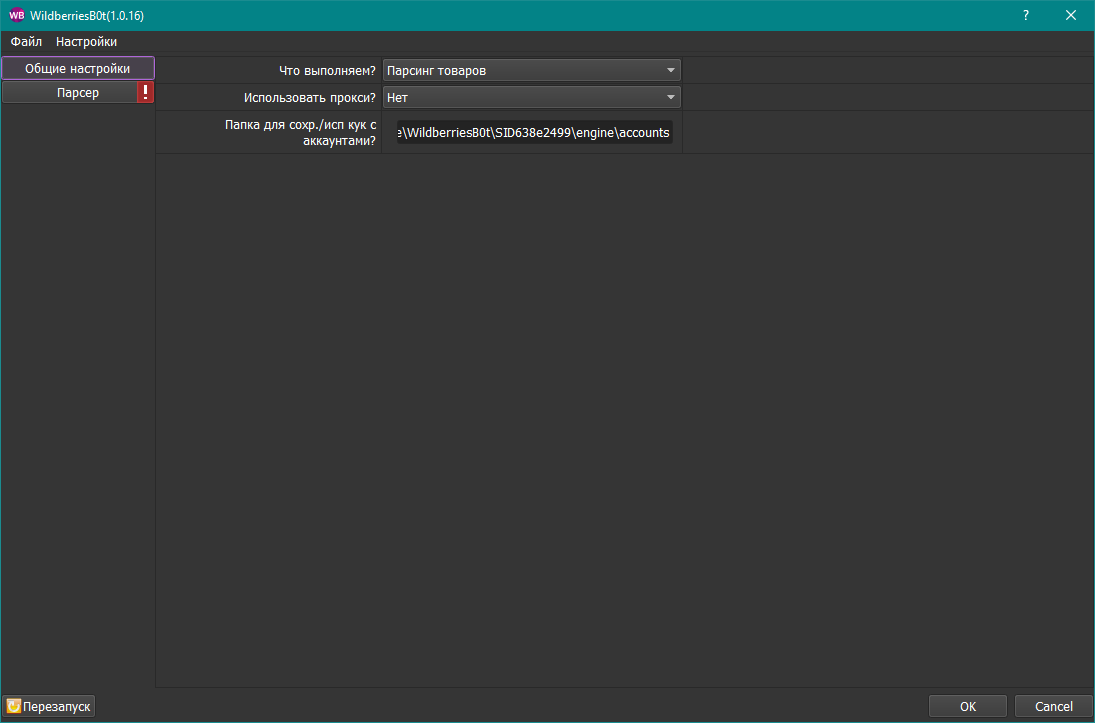Click the 'Использовать прокси?' label
1095x723 pixels.
[x=309, y=98]
